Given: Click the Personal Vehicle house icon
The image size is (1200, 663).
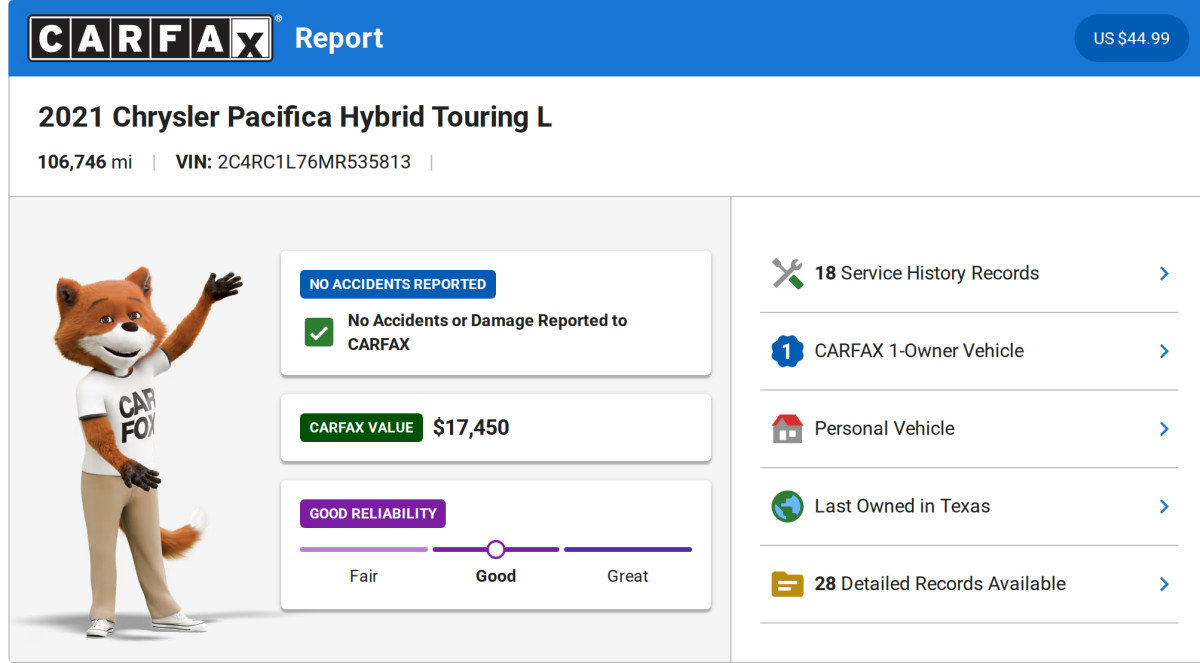Looking at the screenshot, I should tap(787, 428).
